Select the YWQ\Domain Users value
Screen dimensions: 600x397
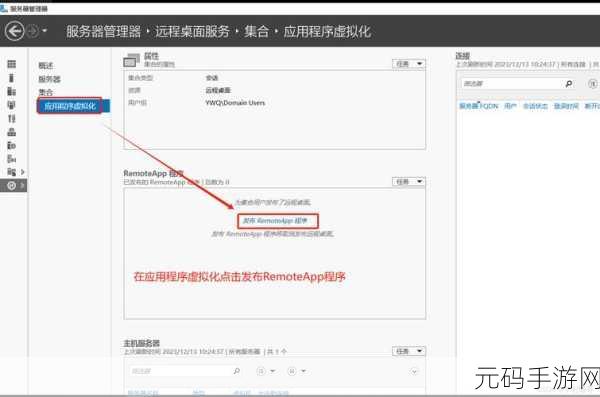point(235,103)
